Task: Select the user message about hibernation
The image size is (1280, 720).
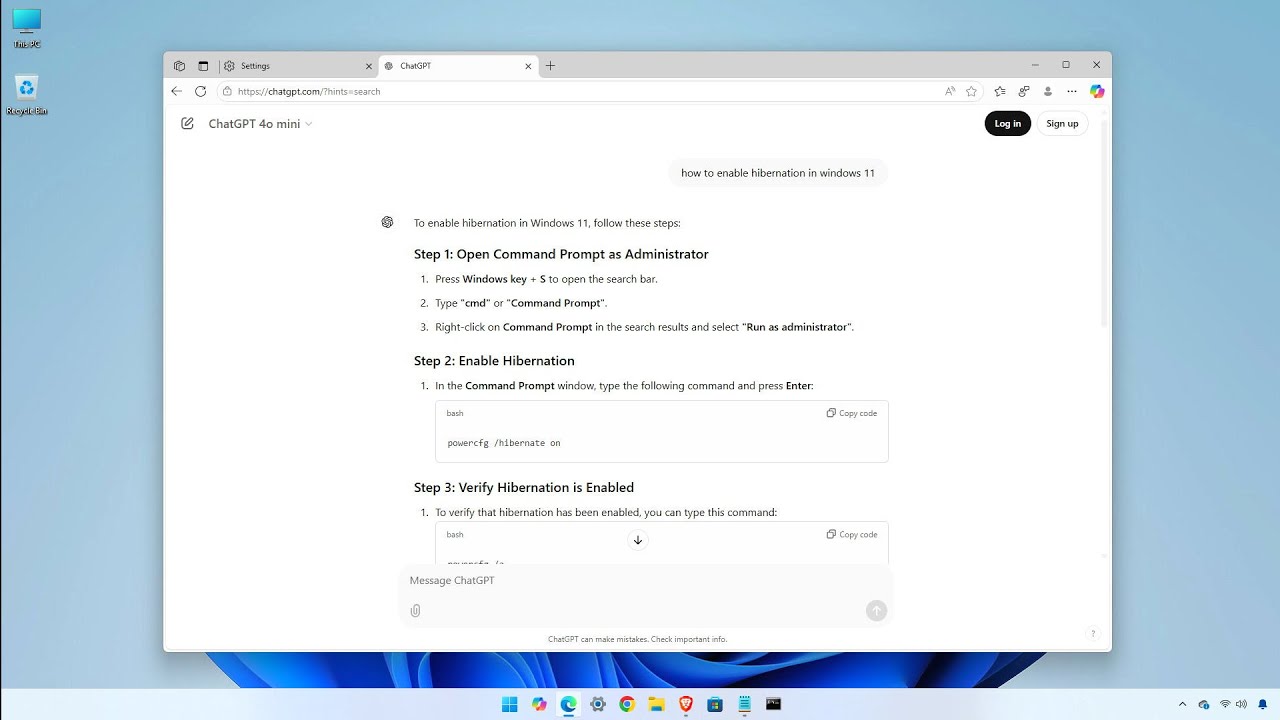Action: pyautogui.click(x=778, y=173)
